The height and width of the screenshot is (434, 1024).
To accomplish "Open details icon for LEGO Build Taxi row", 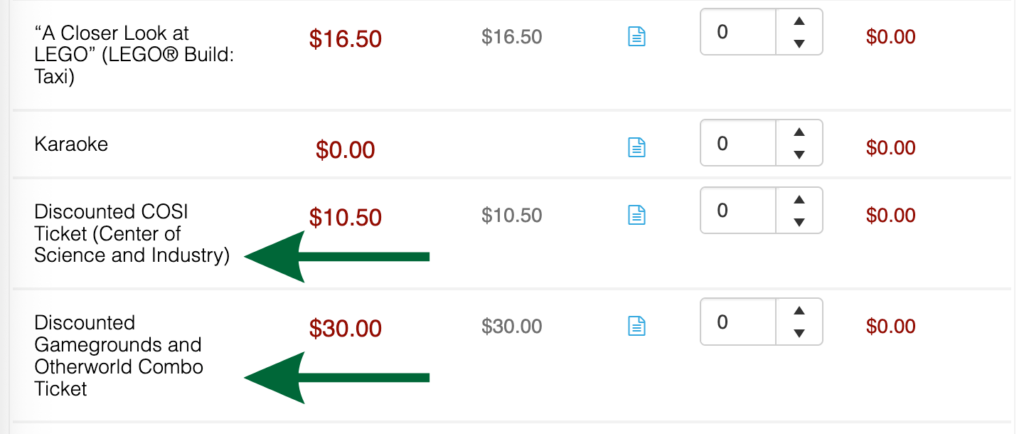I will coord(636,37).
